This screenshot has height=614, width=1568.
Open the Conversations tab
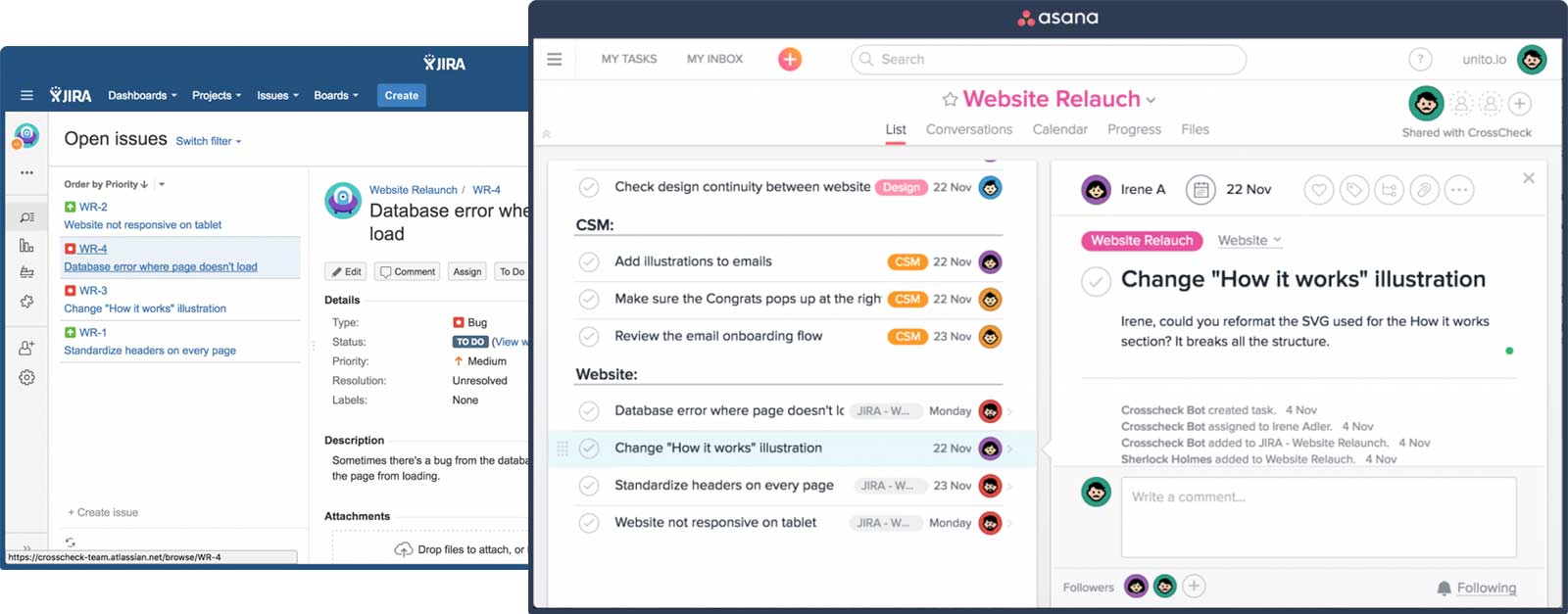(969, 129)
